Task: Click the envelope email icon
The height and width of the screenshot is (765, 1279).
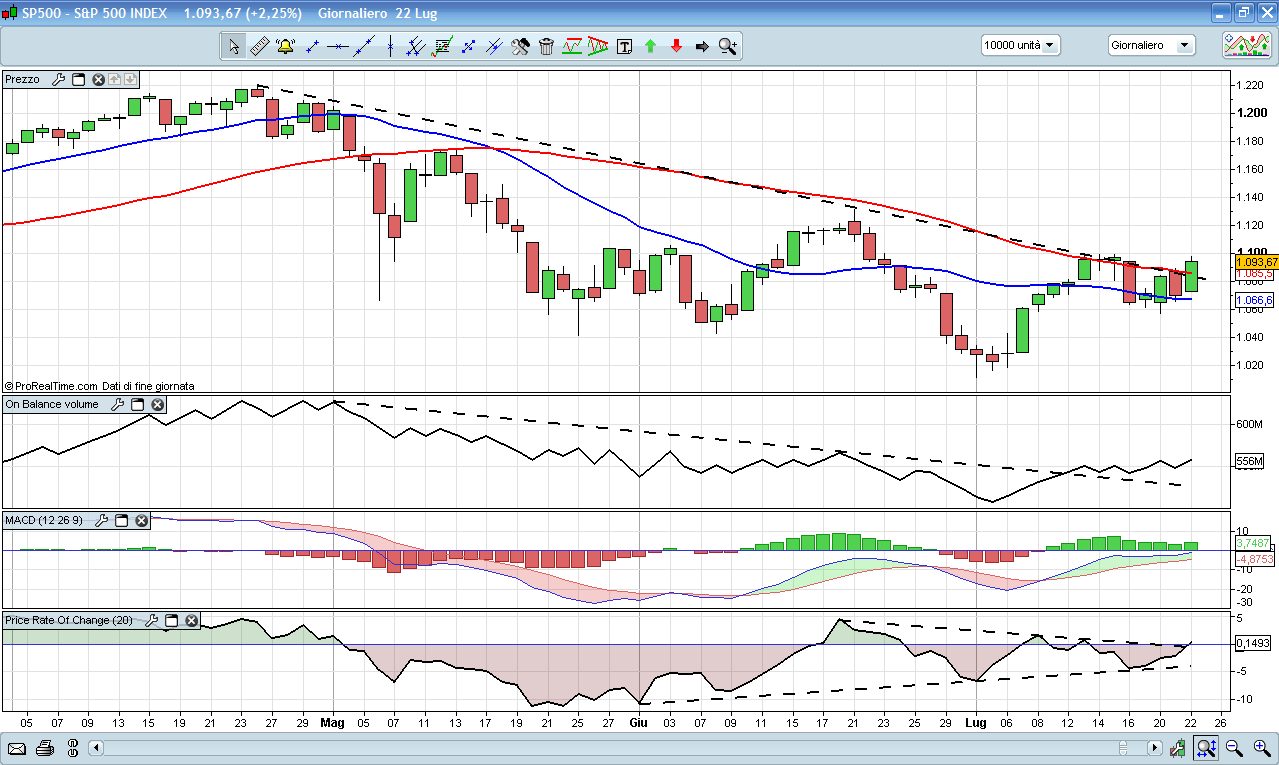Action: click(x=17, y=748)
